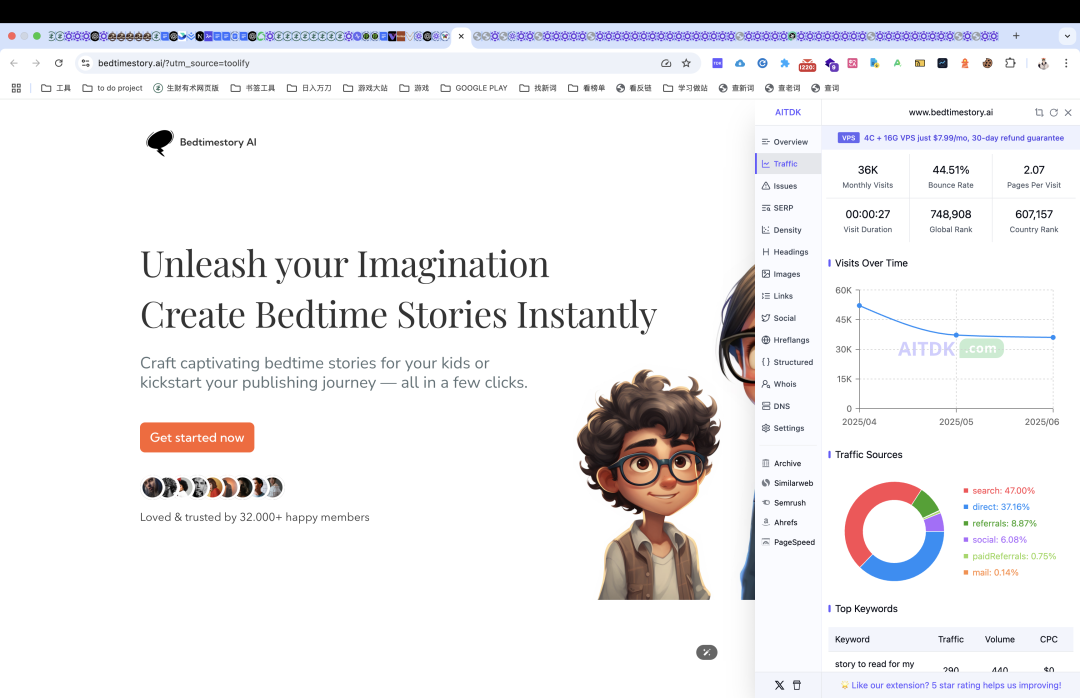Click the Get started now button

(197, 438)
